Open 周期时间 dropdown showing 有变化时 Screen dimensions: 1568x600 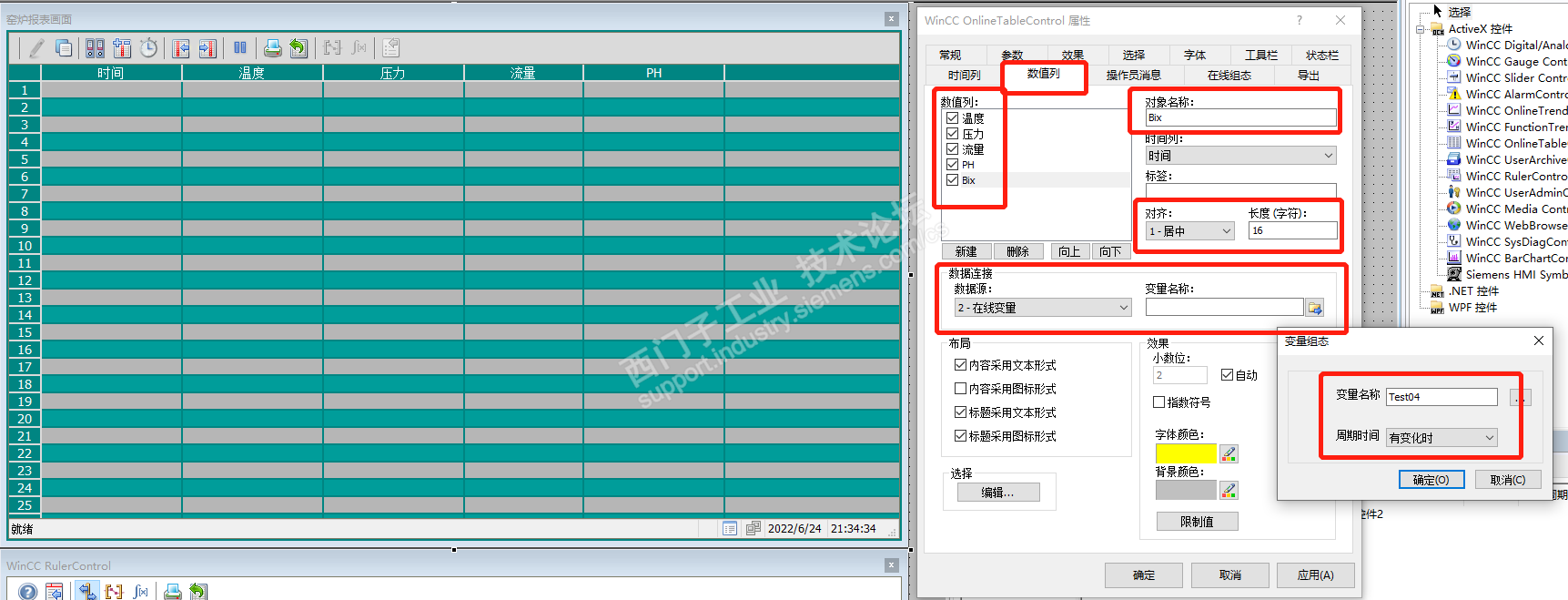[1442, 438]
